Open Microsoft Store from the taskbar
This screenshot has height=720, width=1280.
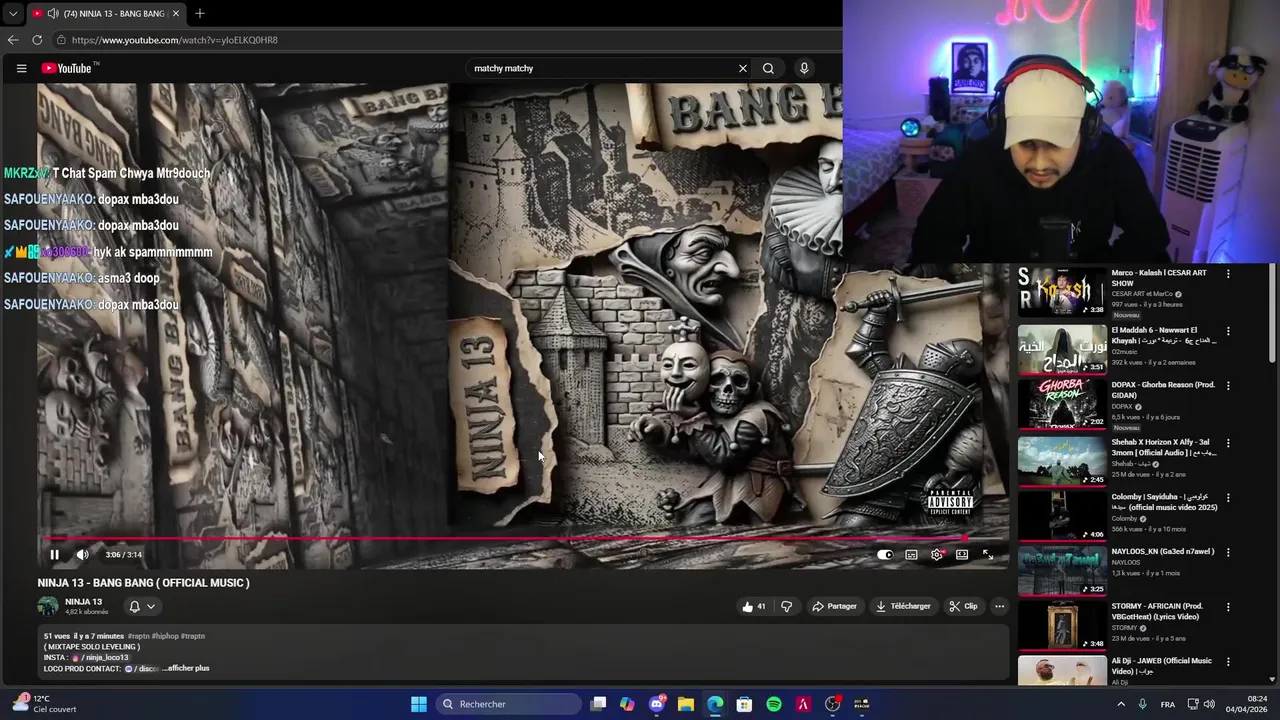pos(744,704)
